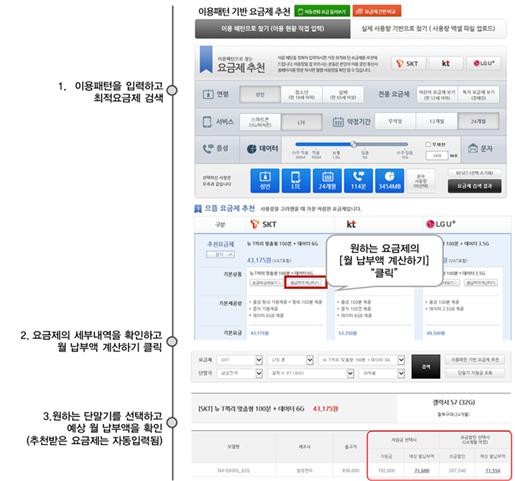Image resolution: width=515 pixels, height=481 pixels.
Task: Select the LG U+ carrier filter button
Action: [x=483, y=63]
